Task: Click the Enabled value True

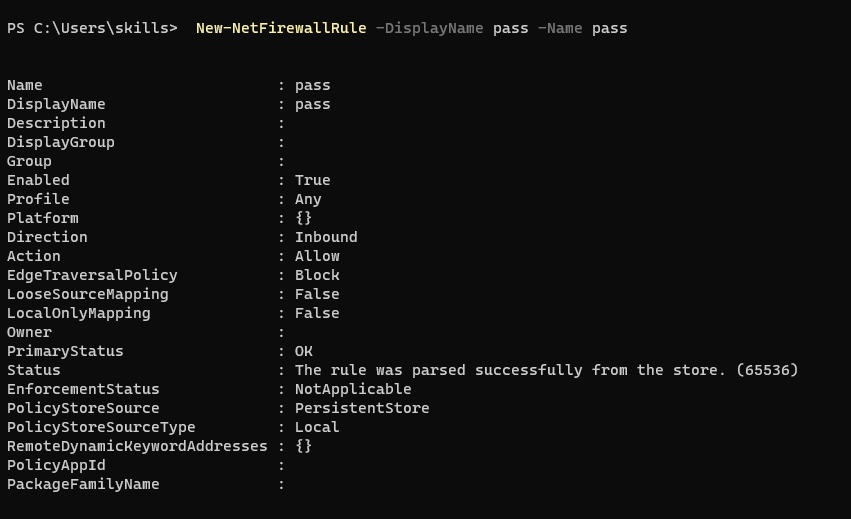Action: point(313,180)
